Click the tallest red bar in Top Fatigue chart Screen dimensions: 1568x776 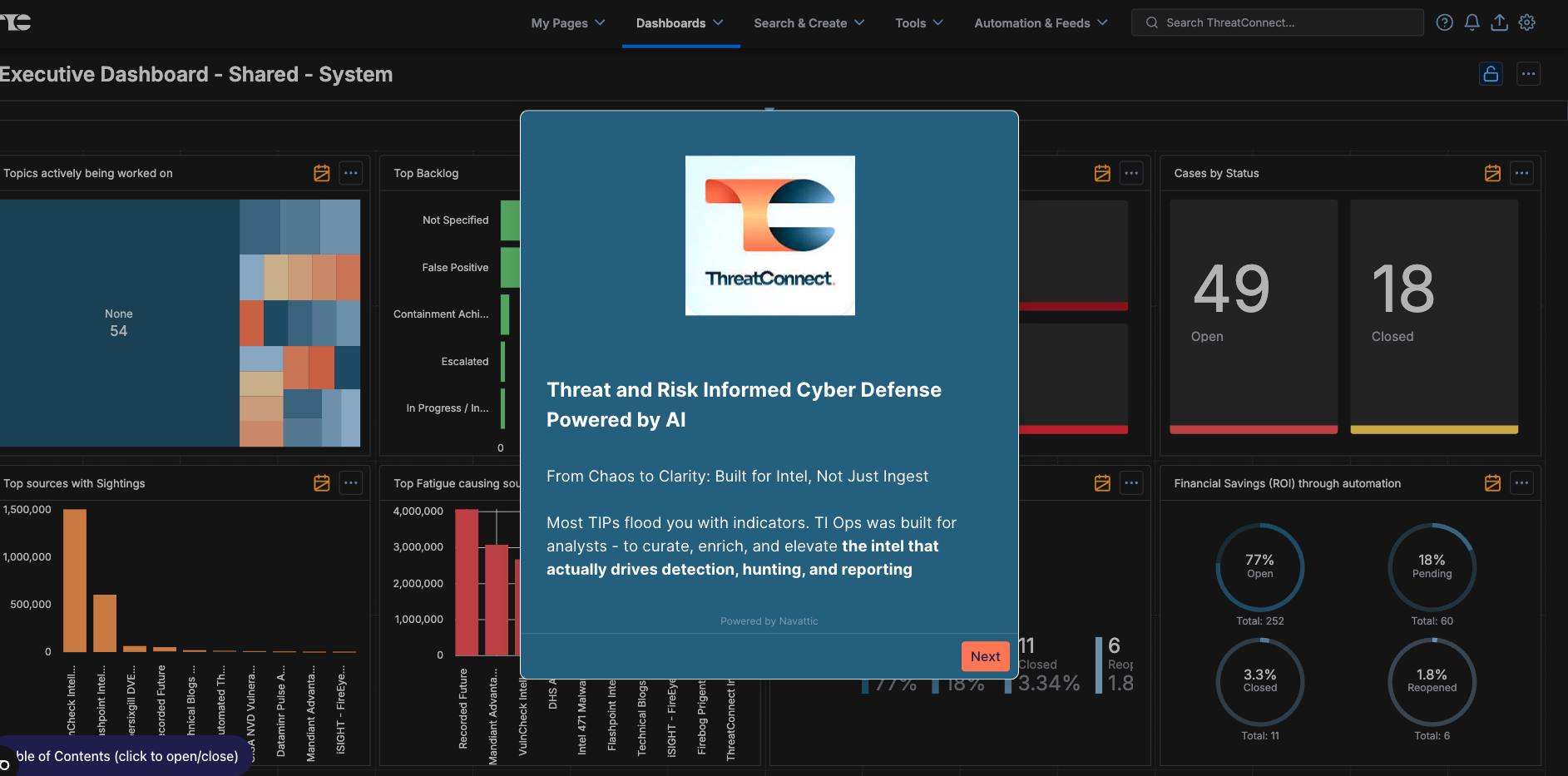point(467,582)
